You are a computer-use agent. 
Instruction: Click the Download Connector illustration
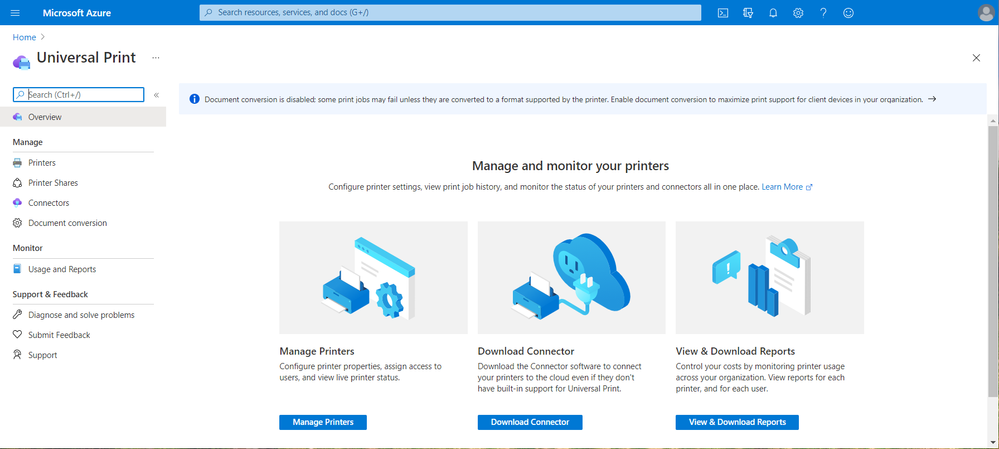571,278
